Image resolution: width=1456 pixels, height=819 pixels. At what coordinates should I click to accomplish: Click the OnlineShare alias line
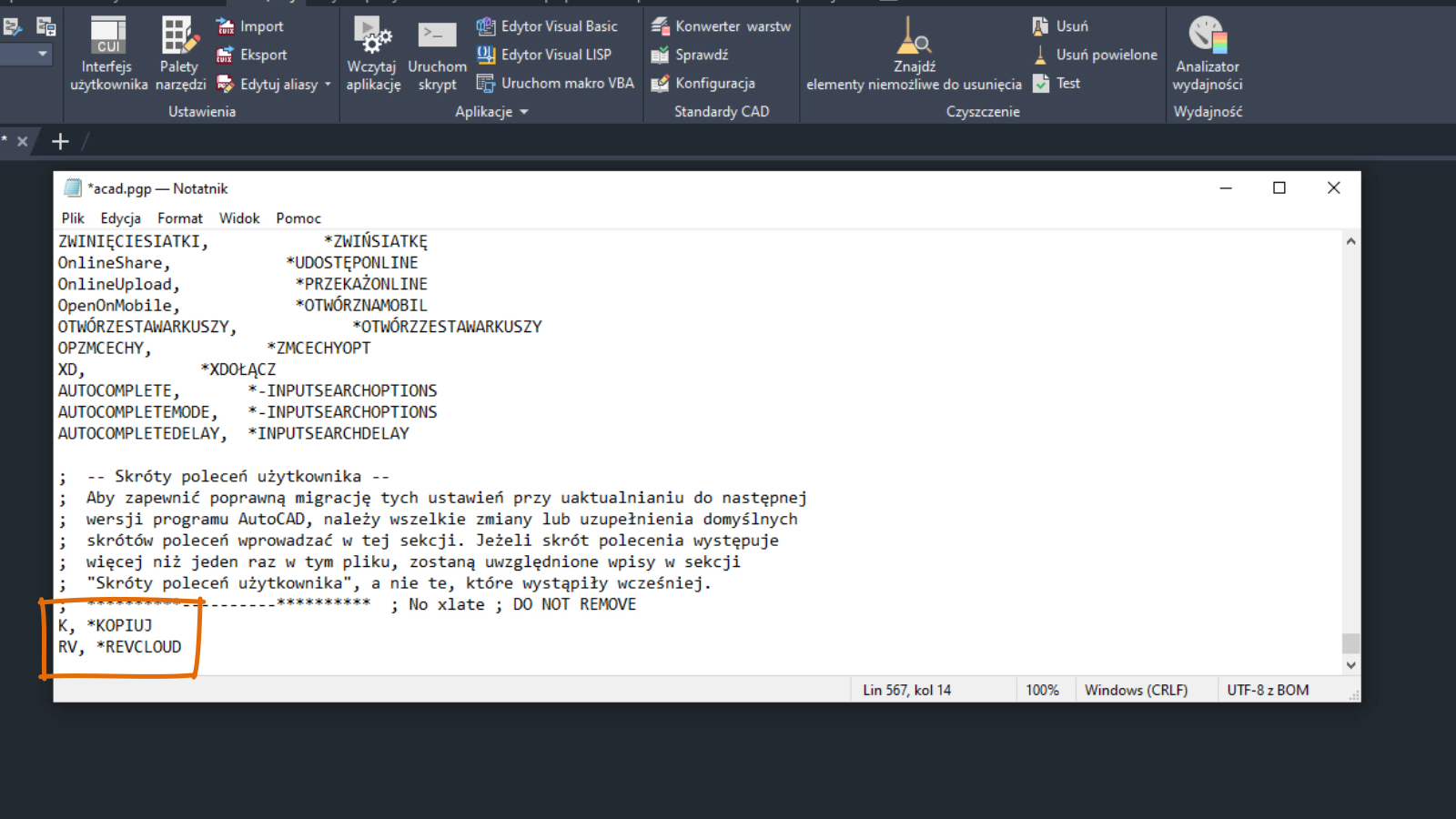tap(238, 263)
